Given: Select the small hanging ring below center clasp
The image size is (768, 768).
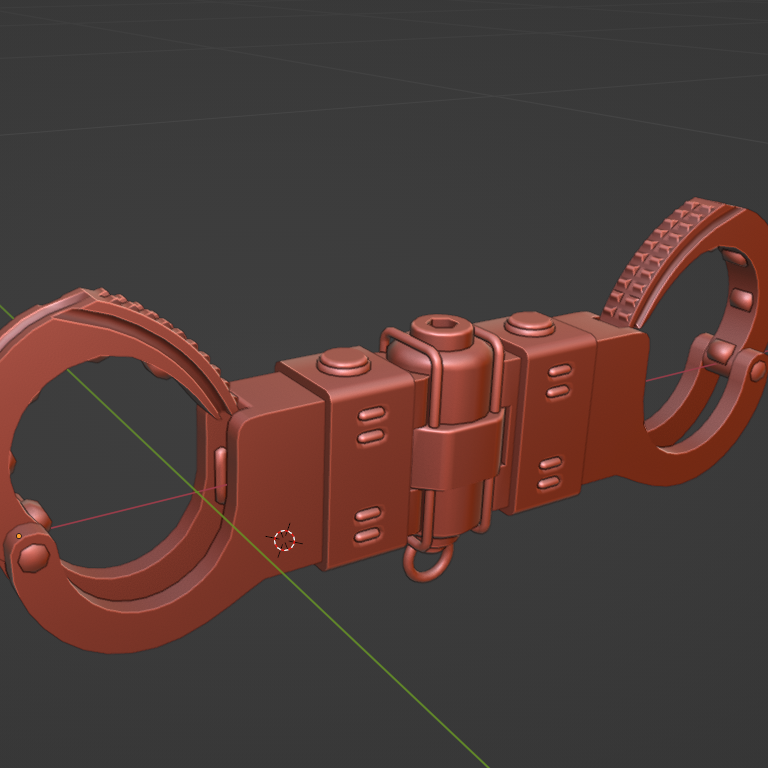Looking at the screenshot, I should [x=425, y=563].
